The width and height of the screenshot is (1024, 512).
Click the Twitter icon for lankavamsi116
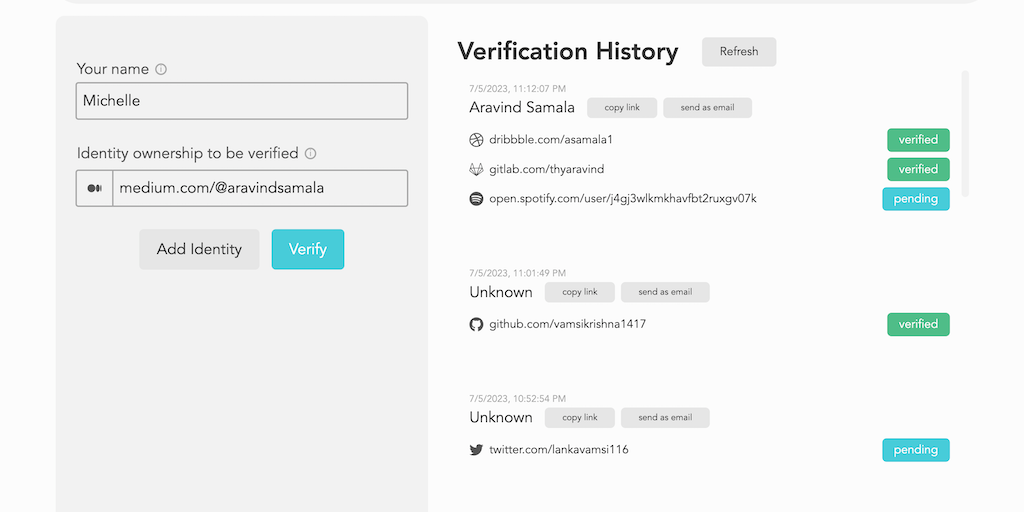(476, 450)
